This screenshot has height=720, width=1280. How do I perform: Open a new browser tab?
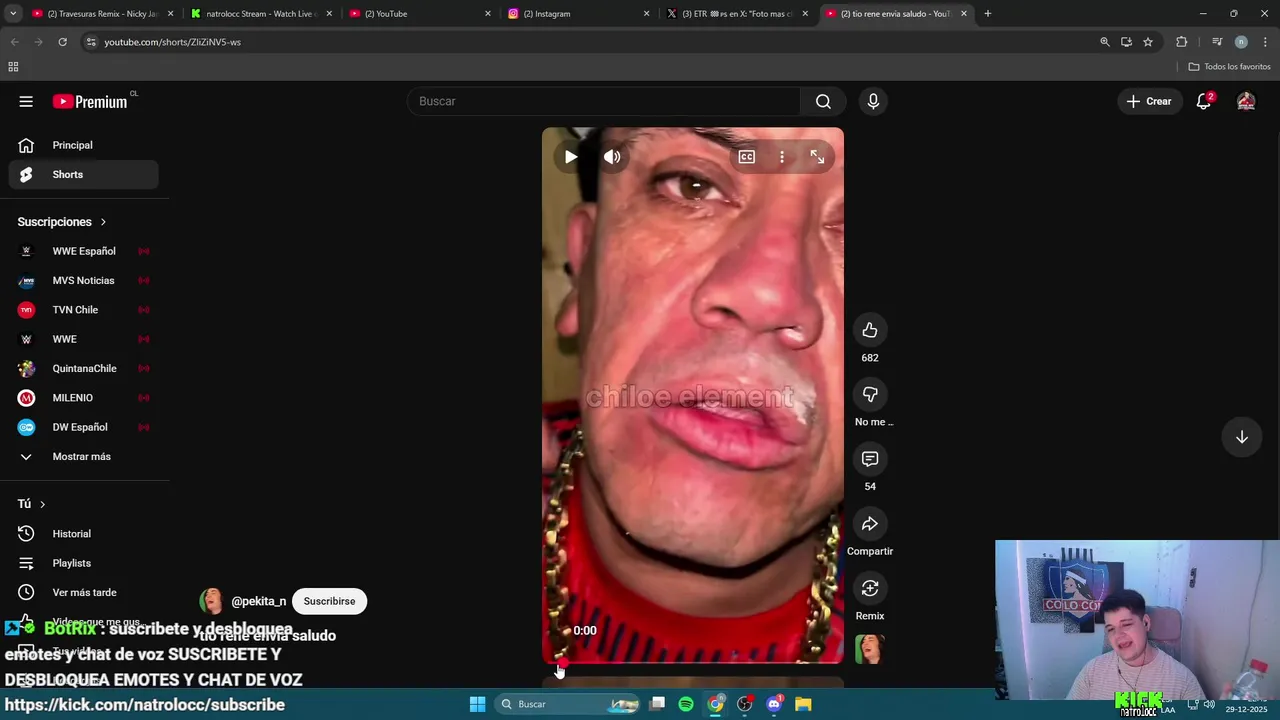(987, 14)
